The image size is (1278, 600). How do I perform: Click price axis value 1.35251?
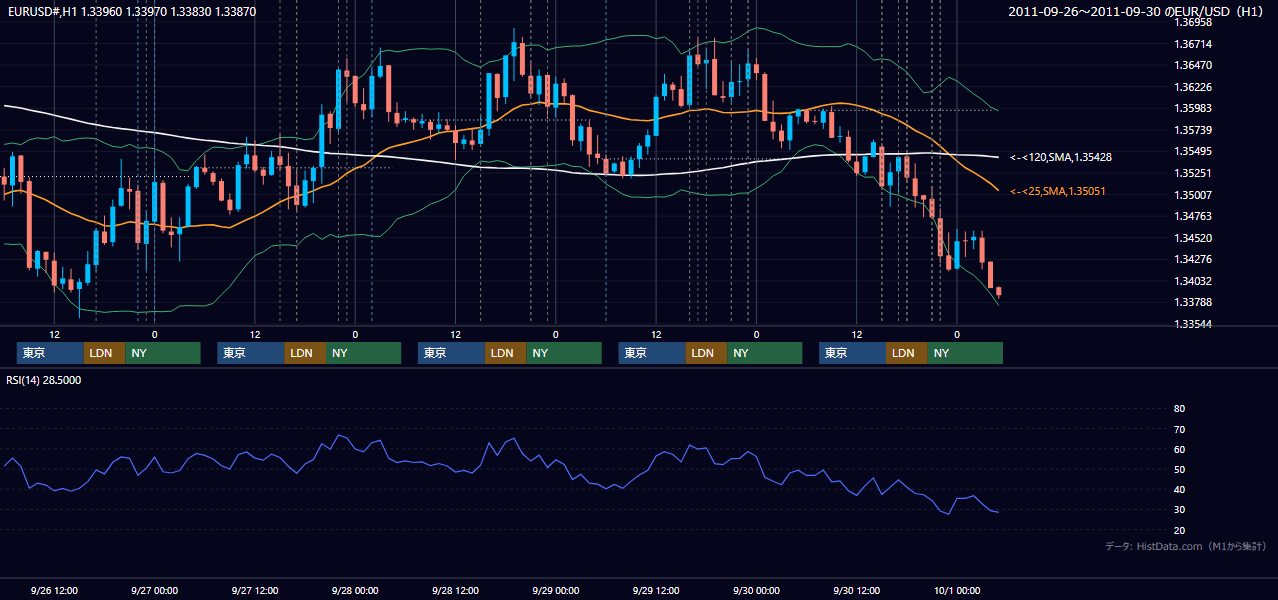tap(1192, 173)
